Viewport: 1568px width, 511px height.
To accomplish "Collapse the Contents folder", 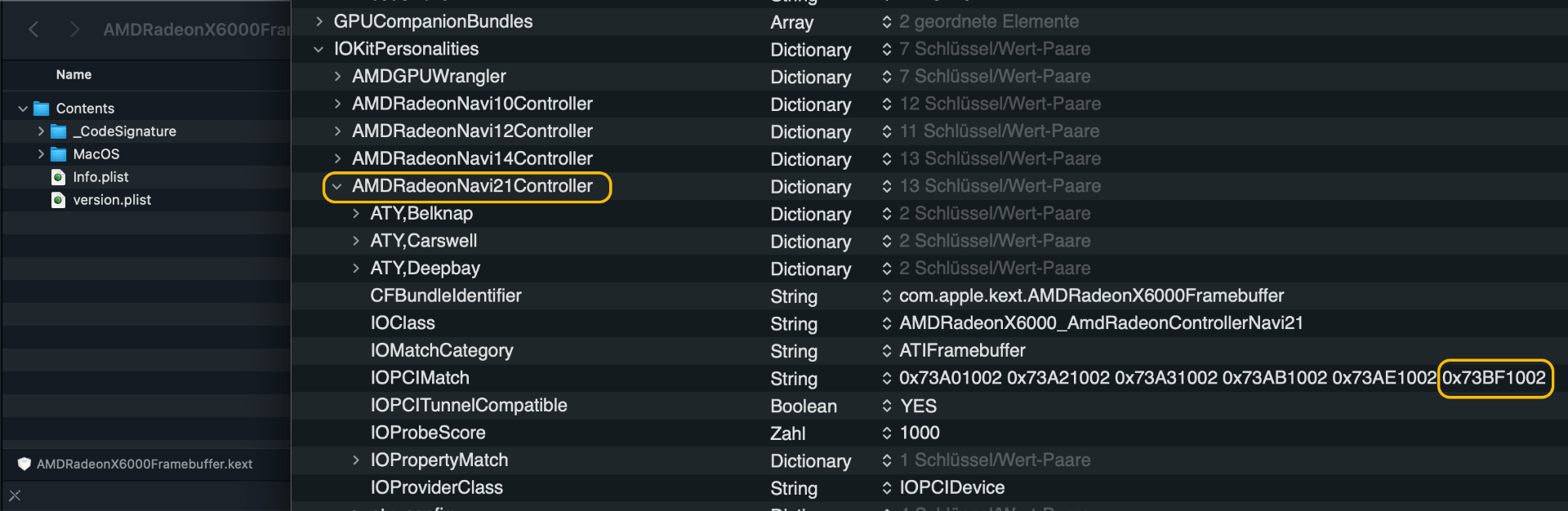I will (23, 109).
